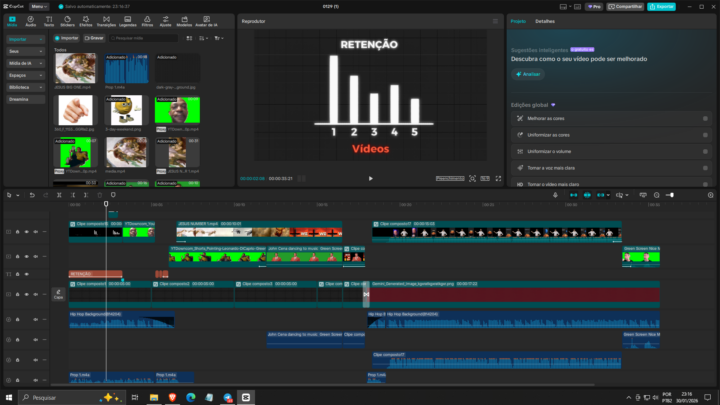Expand the Biblioteca sidebar section
720x405 pixels.
tap(25, 87)
